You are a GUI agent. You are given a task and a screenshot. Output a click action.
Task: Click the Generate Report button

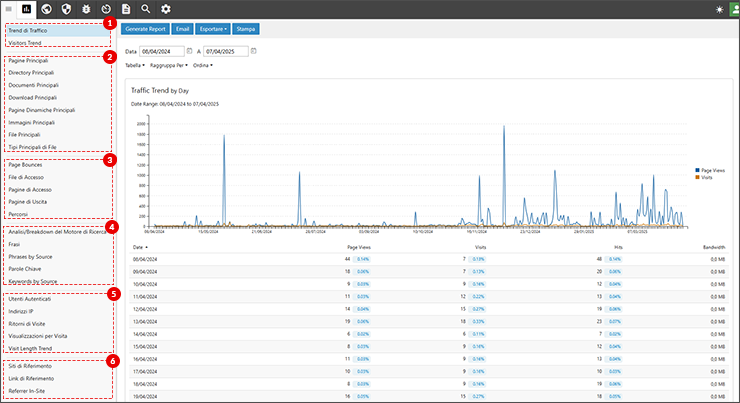(146, 30)
